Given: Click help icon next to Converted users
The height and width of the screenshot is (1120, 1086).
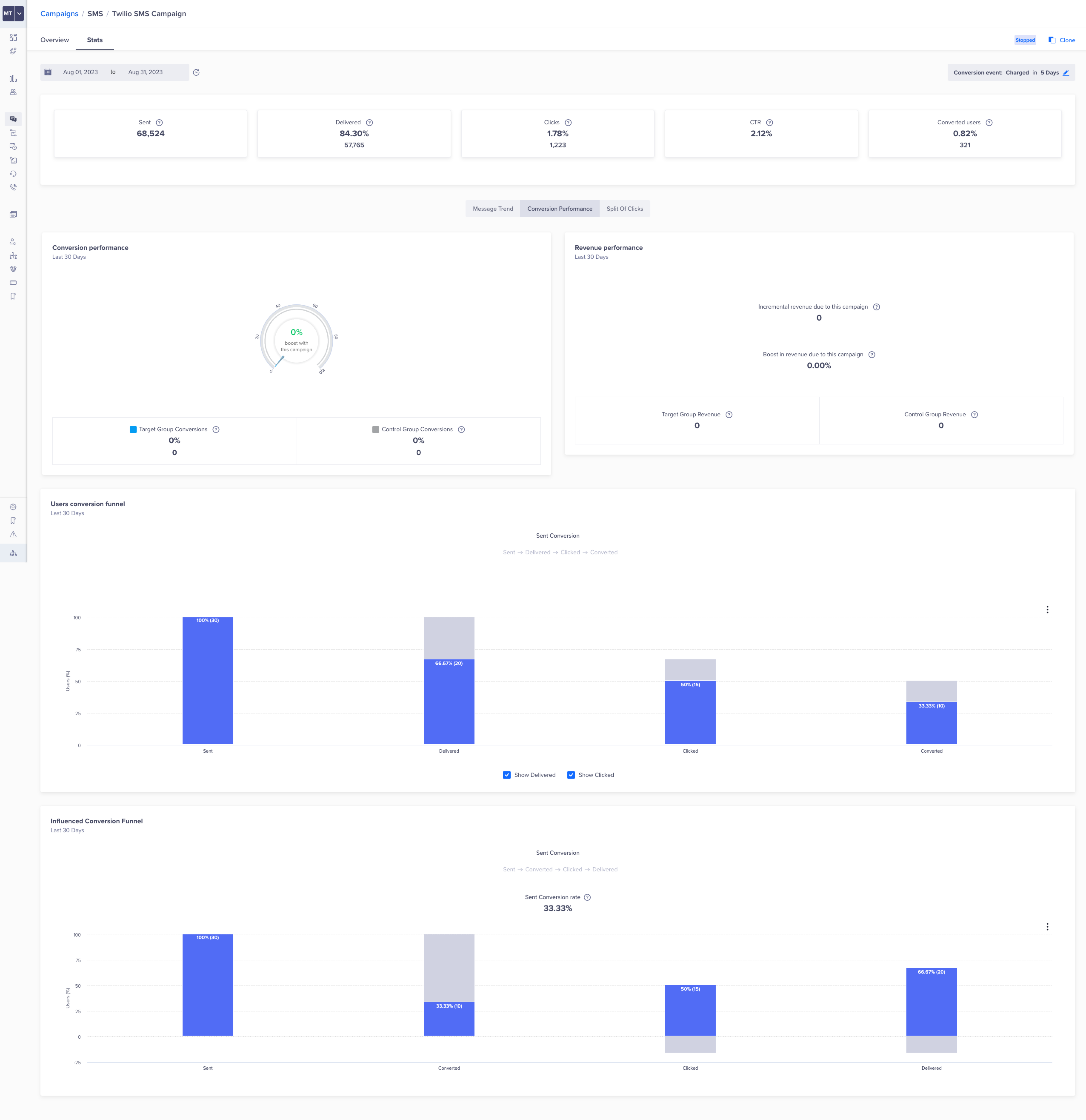Looking at the screenshot, I should pyautogui.click(x=989, y=123).
